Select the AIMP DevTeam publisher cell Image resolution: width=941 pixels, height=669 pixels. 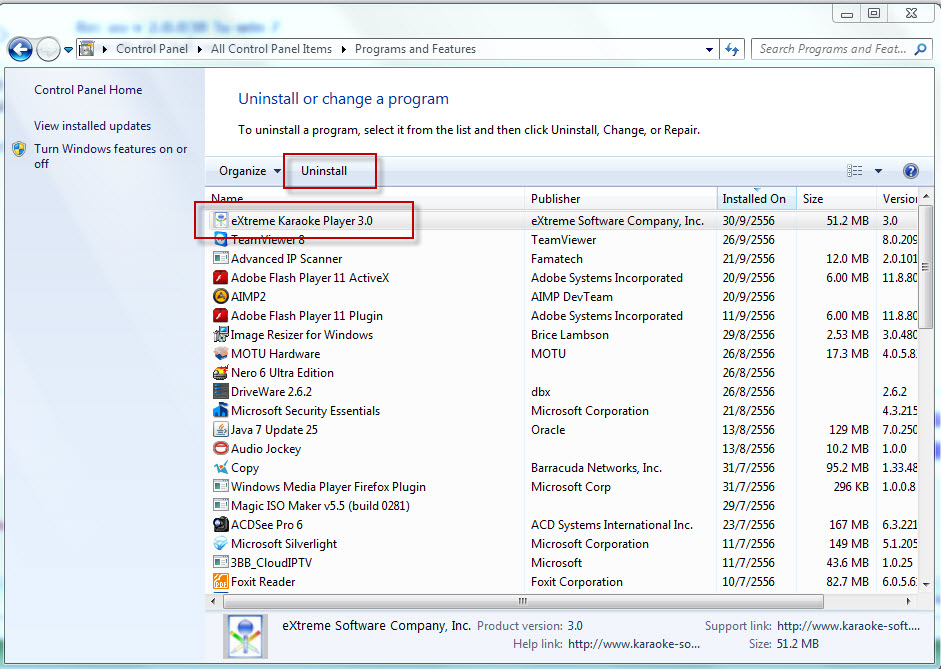pyautogui.click(x=572, y=297)
